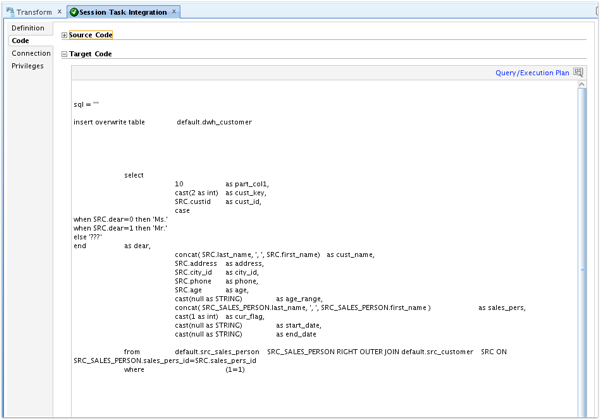Click the 'as sales_pers,' alias
The height and width of the screenshot is (420, 600).
(502, 308)
